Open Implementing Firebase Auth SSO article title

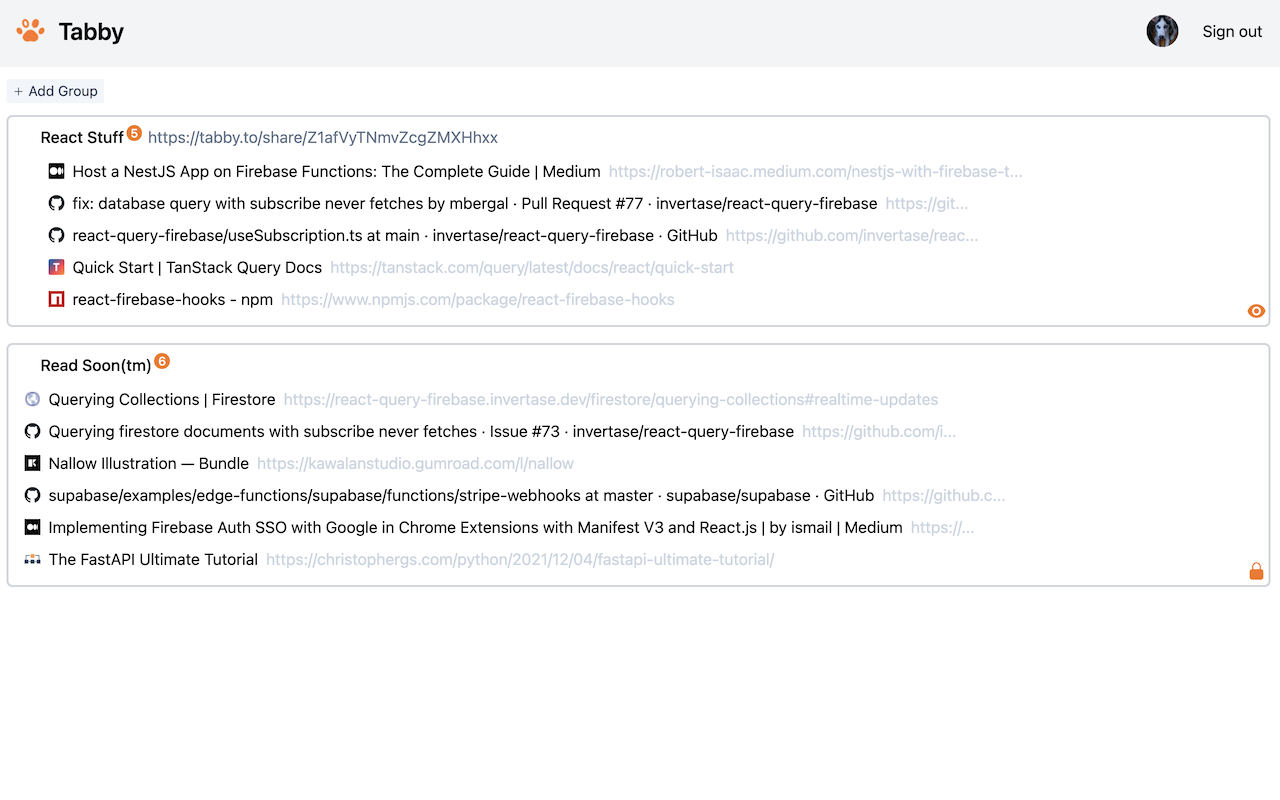(x=476, y=528)
